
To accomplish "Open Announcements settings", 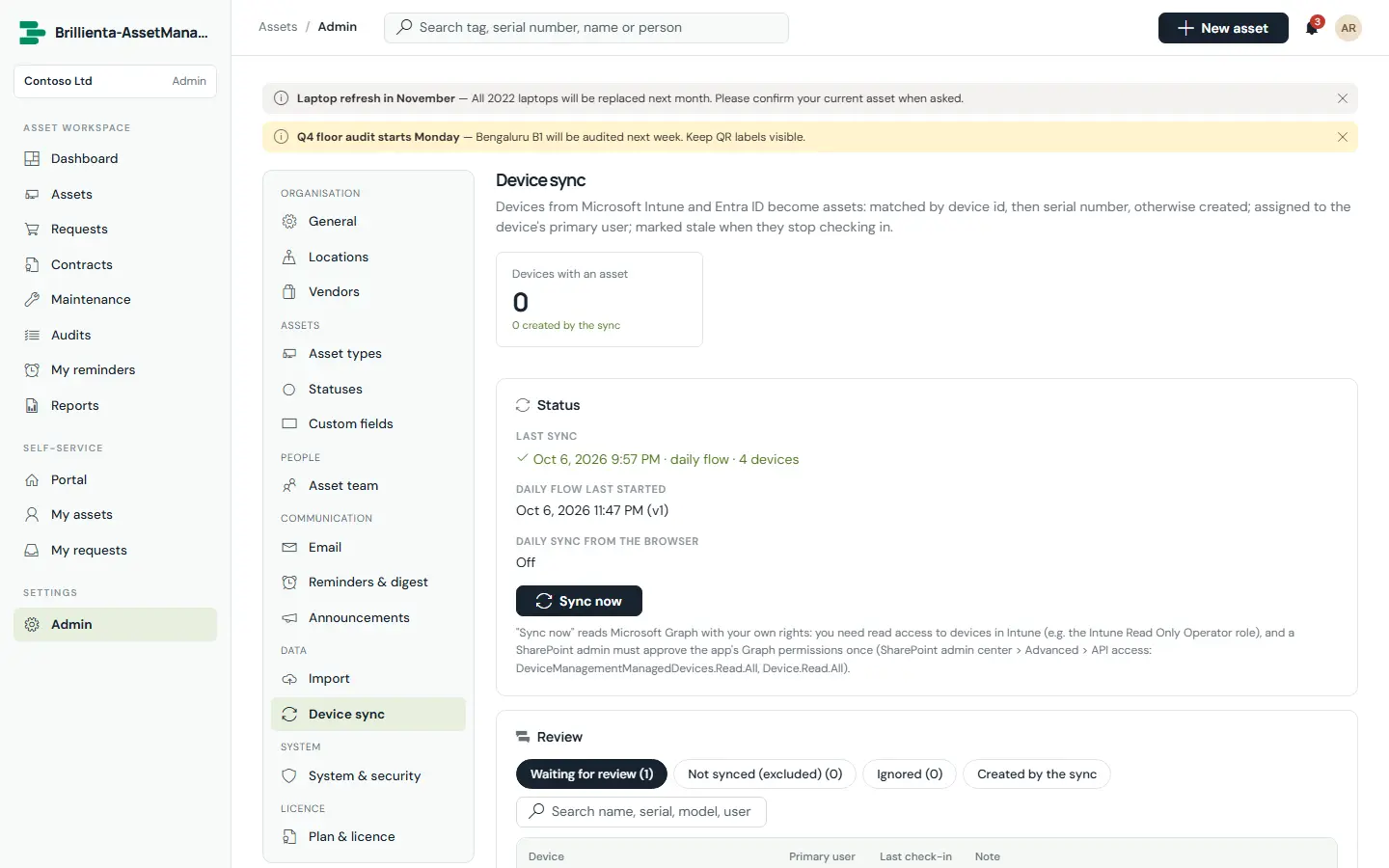I will click(x=368, y=617).
